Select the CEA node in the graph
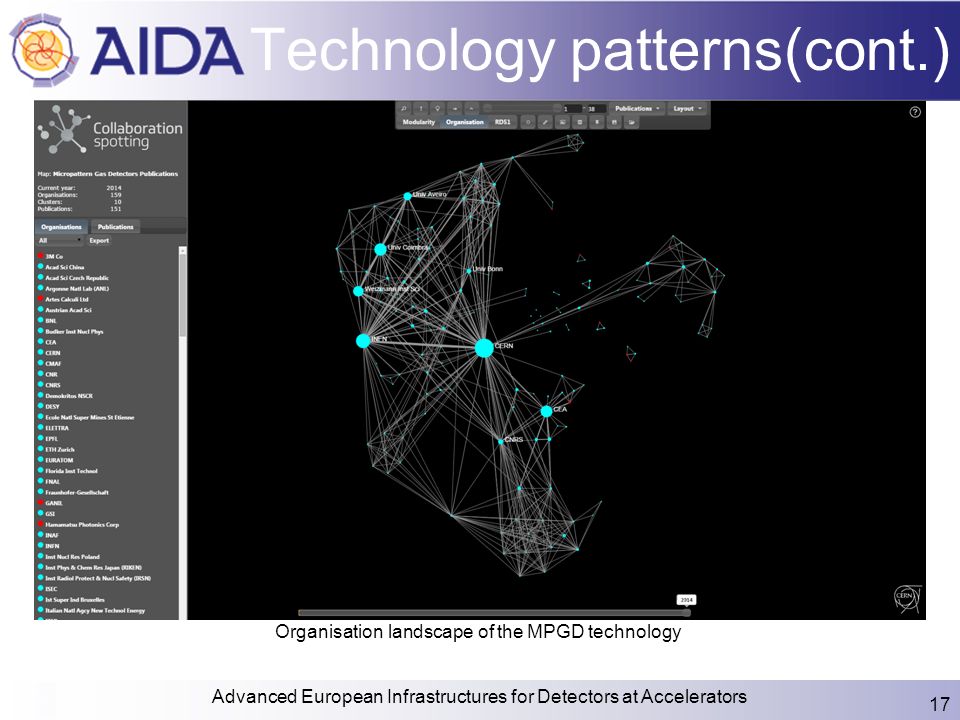The width and height of the screenshot is (960, 720). 546,411
